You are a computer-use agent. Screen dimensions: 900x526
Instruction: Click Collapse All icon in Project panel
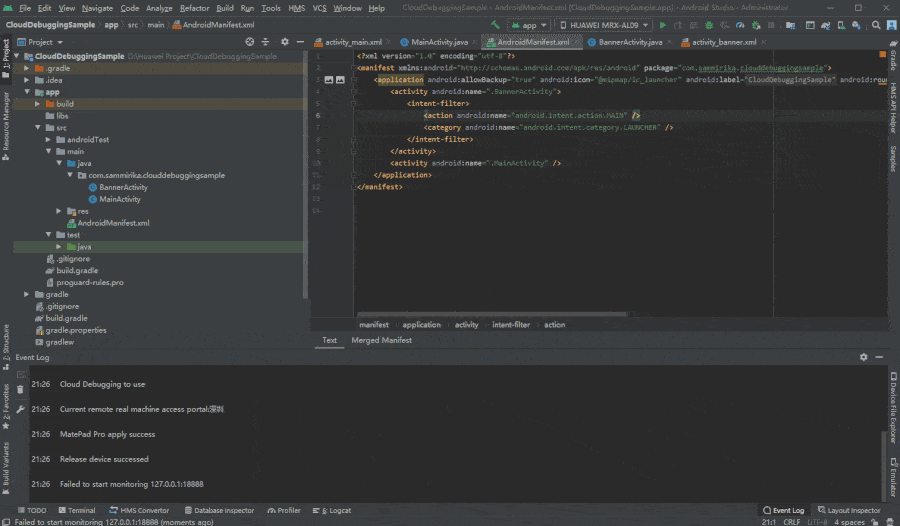click(265, 42)
